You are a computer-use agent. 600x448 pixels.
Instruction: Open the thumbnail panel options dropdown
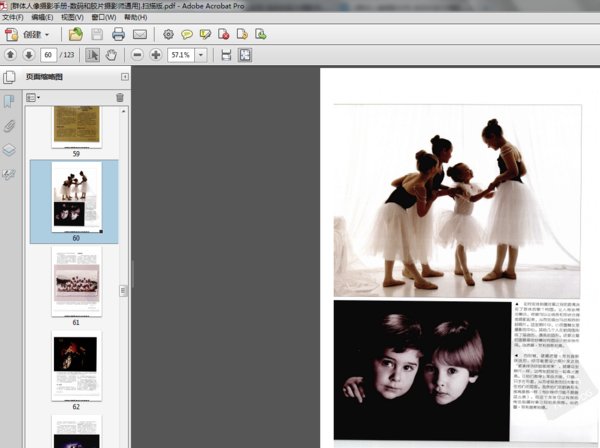(32, 97)
